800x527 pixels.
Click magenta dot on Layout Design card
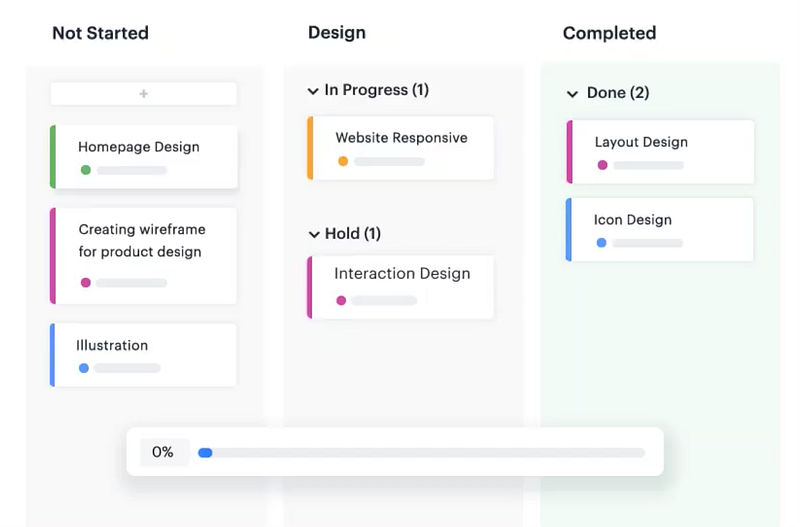click(602, 165)
